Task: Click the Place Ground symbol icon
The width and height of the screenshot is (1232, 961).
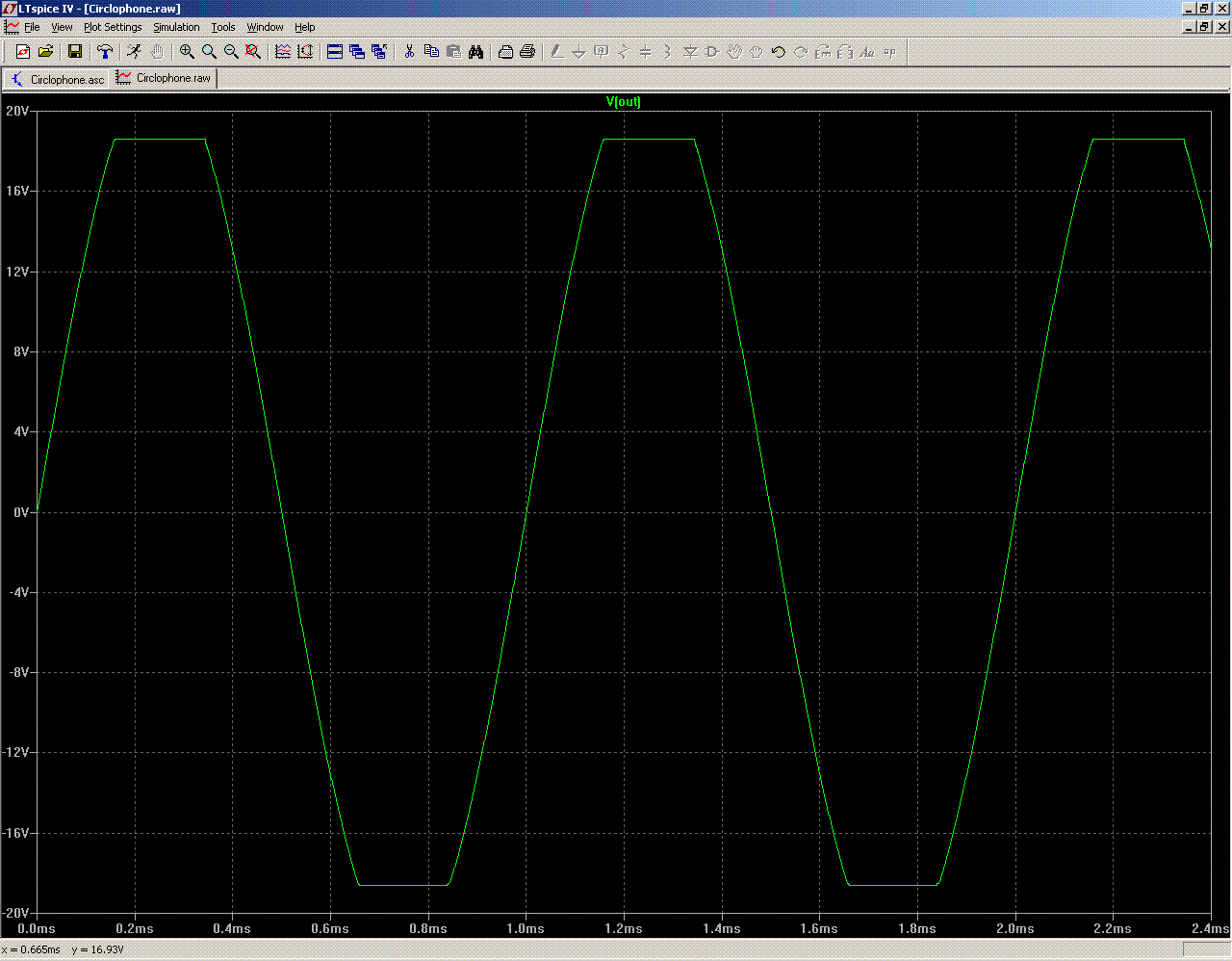Action: [x=579, y=52]
